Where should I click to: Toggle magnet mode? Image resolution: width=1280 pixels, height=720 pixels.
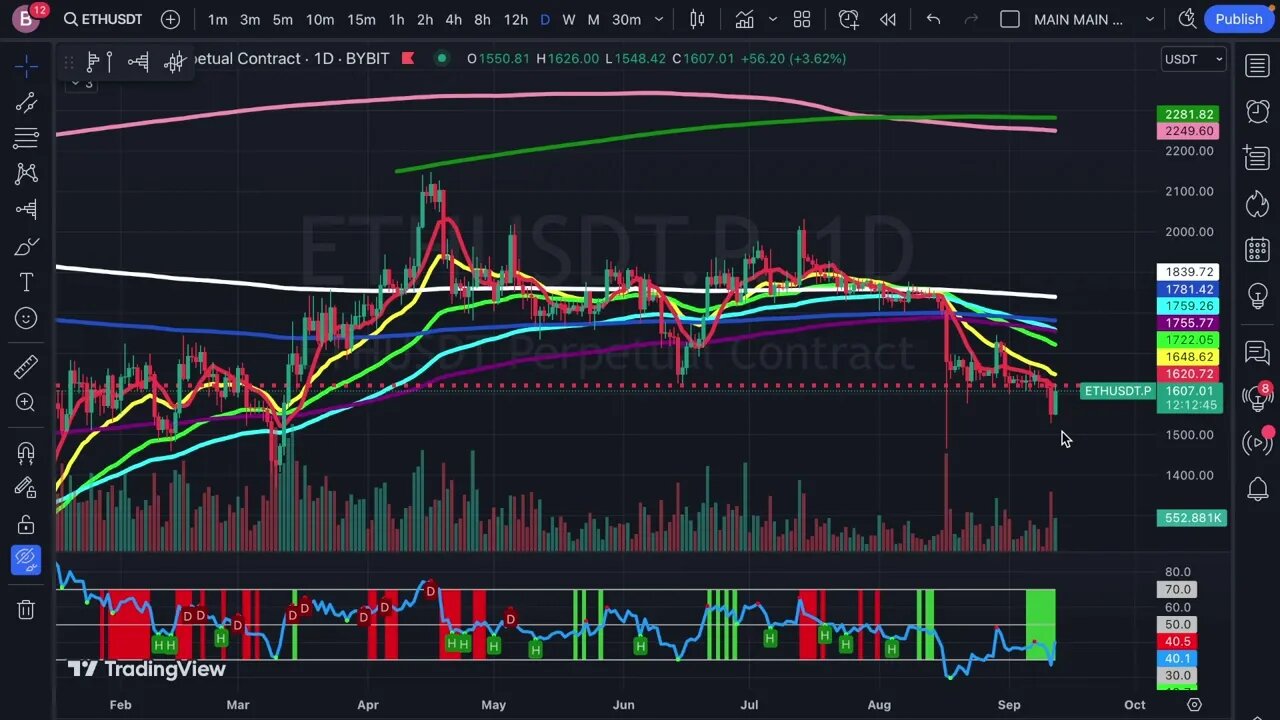click(27, 452)
